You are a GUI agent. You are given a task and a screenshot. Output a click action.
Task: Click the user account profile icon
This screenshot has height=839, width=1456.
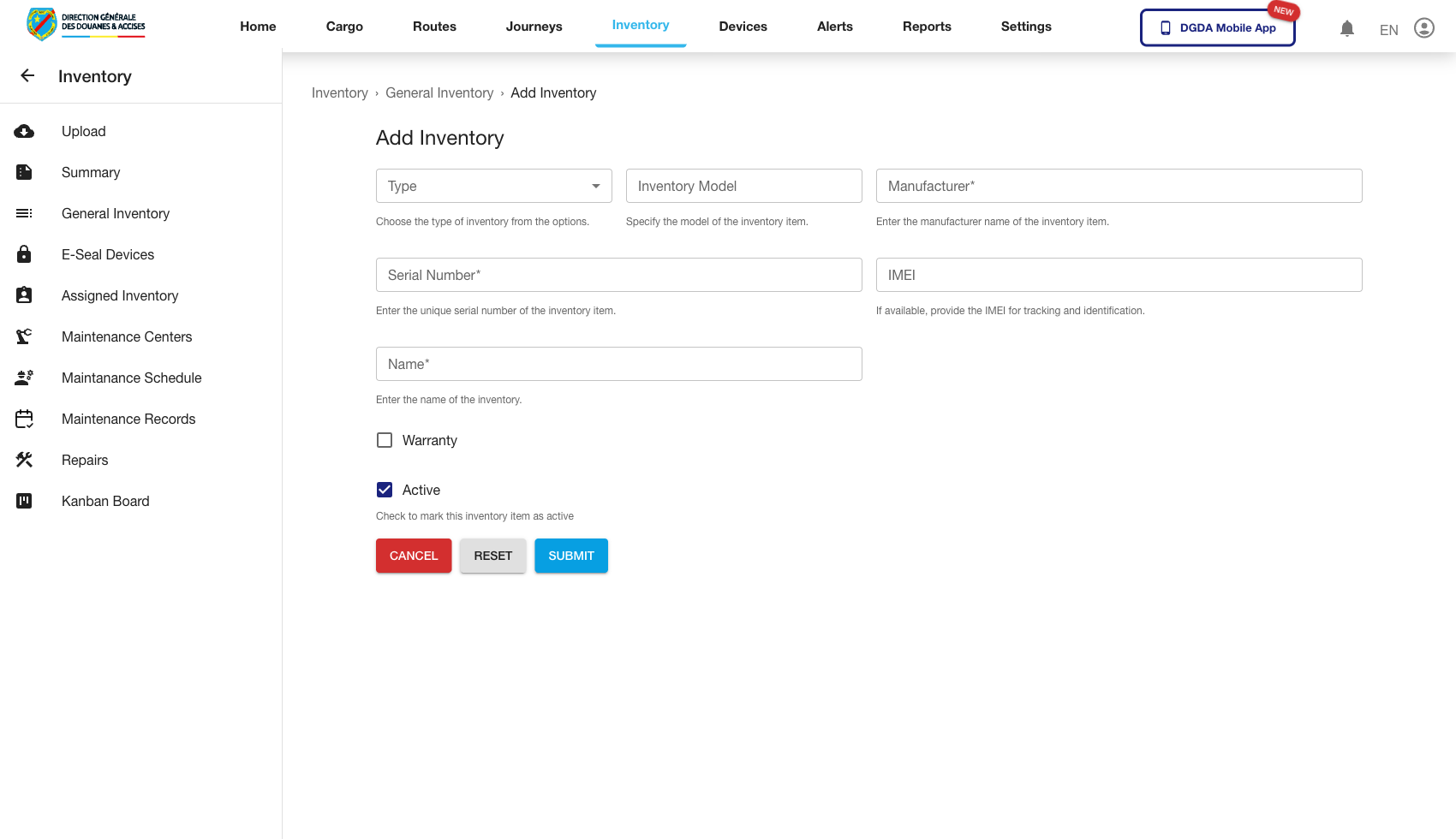pyautogui.click(x=1424, y=27)
